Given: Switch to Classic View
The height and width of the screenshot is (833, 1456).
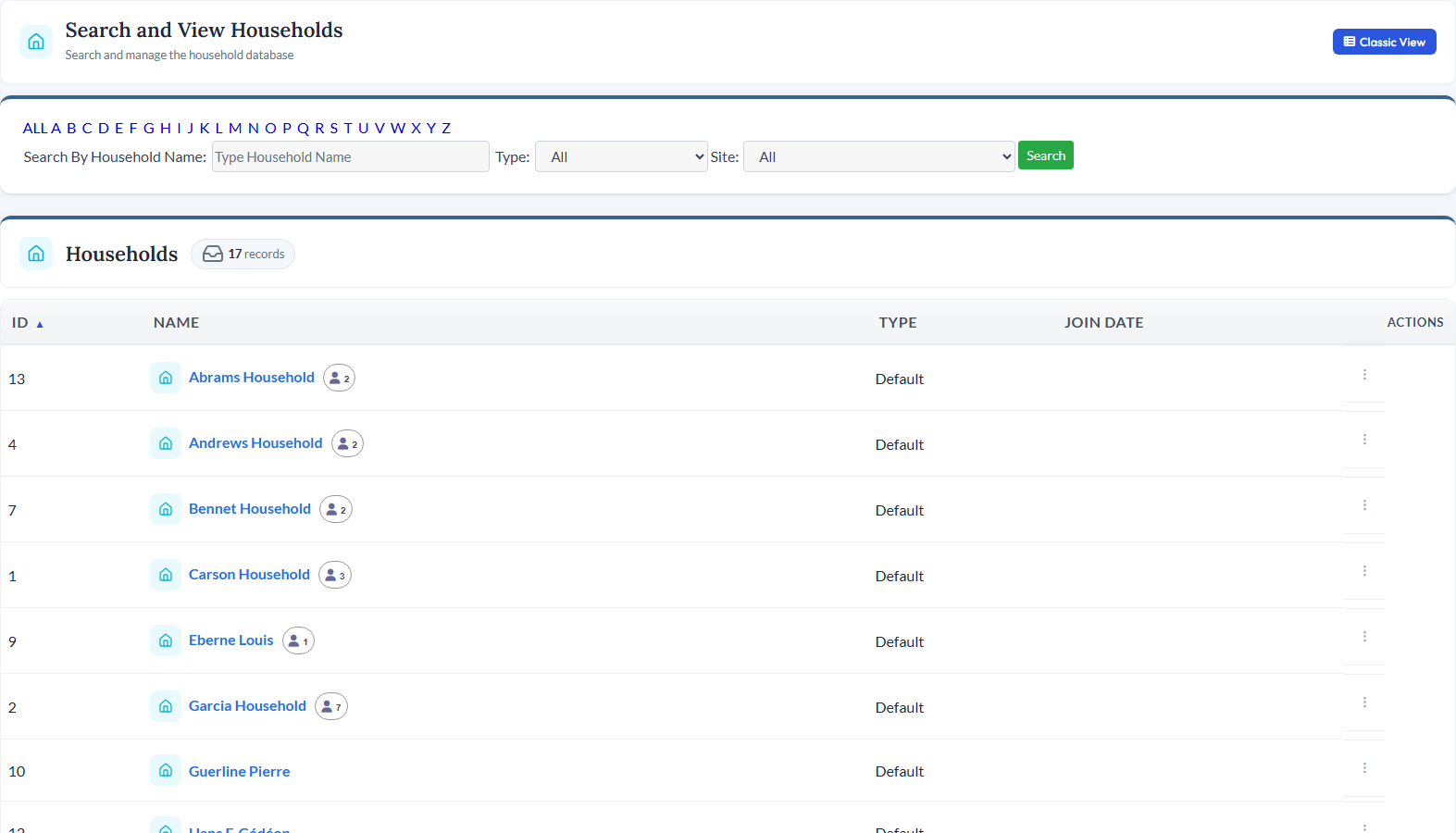Looking at the screenshot, I should coord(1385,42).
